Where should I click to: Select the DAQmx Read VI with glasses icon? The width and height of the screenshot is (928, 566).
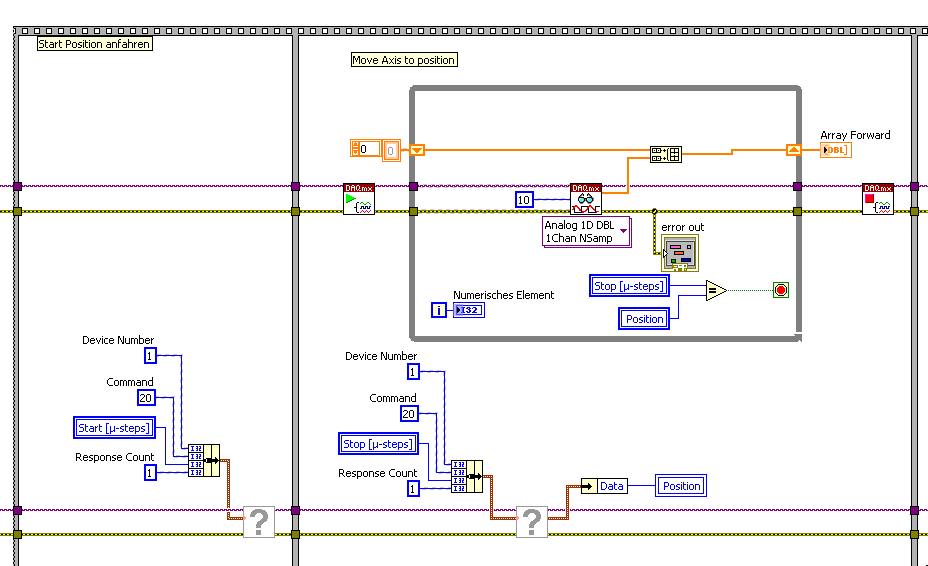[x=586, y=199]
